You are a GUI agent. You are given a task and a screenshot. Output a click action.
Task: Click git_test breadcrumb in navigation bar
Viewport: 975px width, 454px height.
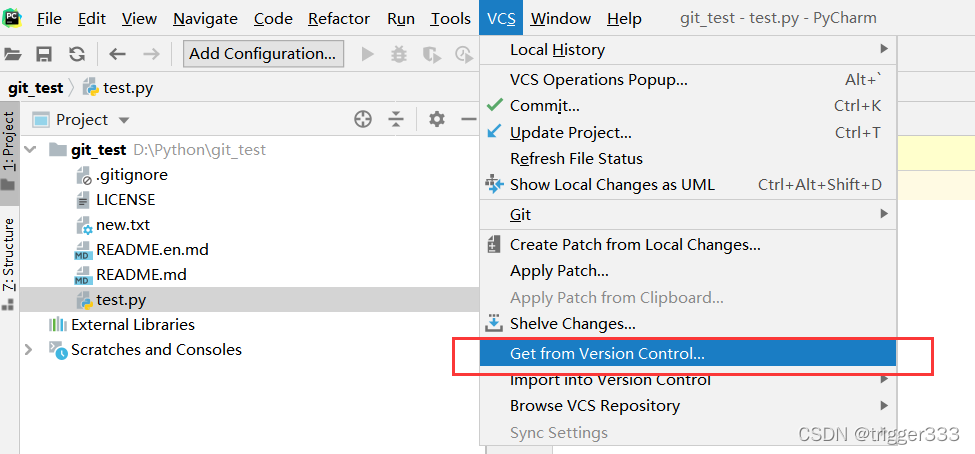[35, 88]
